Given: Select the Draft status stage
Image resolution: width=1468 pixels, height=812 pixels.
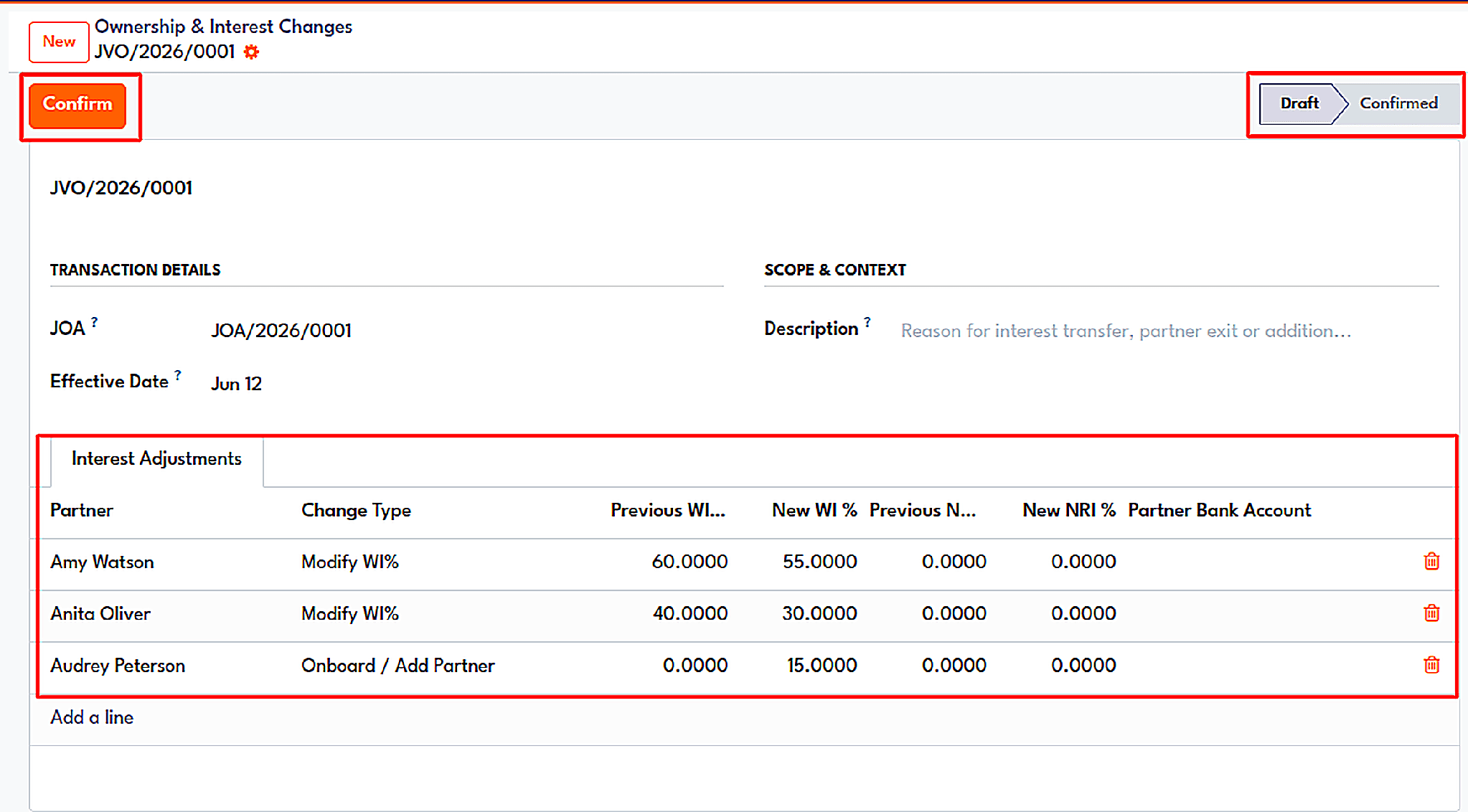Looking at the screenshot, I should [x=1299, y=103].
